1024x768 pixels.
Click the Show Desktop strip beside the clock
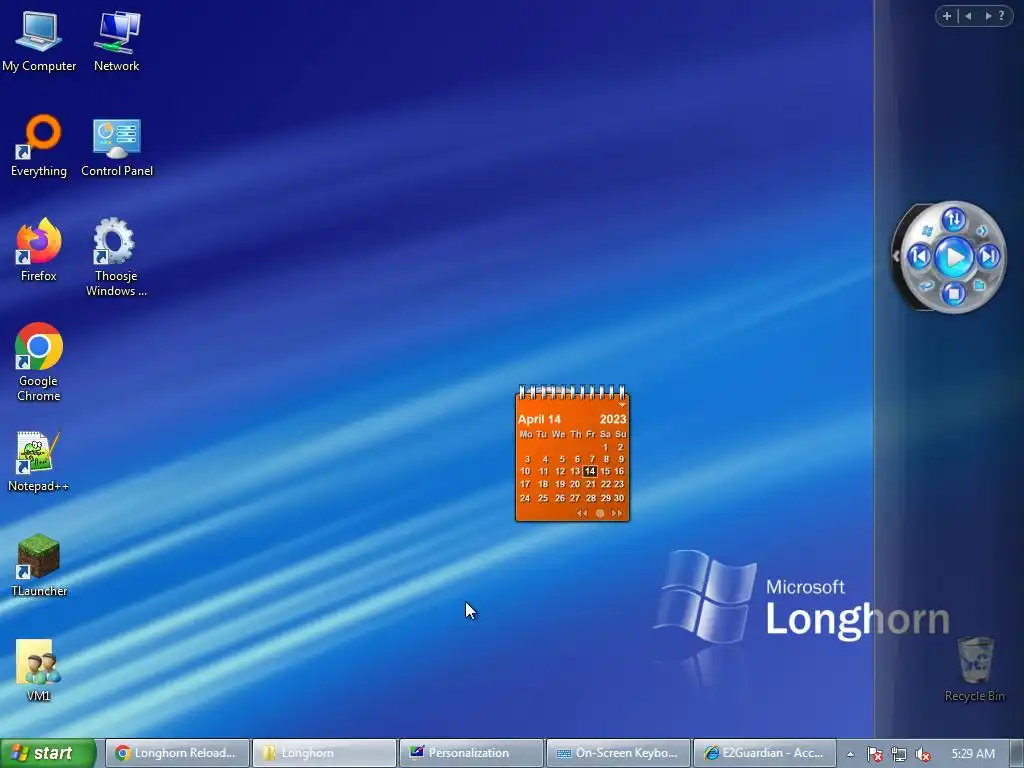pyautogui.click(x=1016, y=753)
